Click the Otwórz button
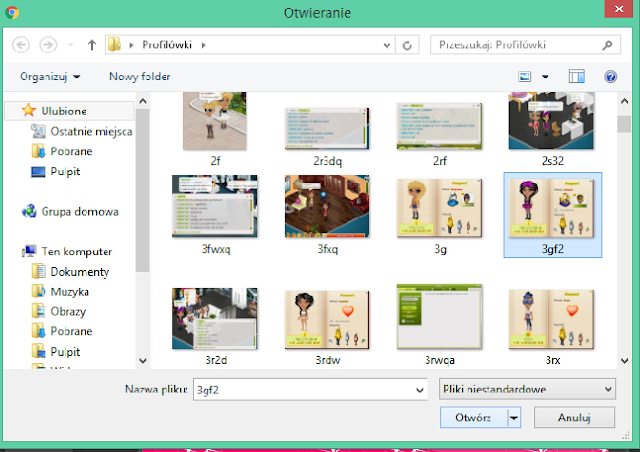 tap(473, 417)
